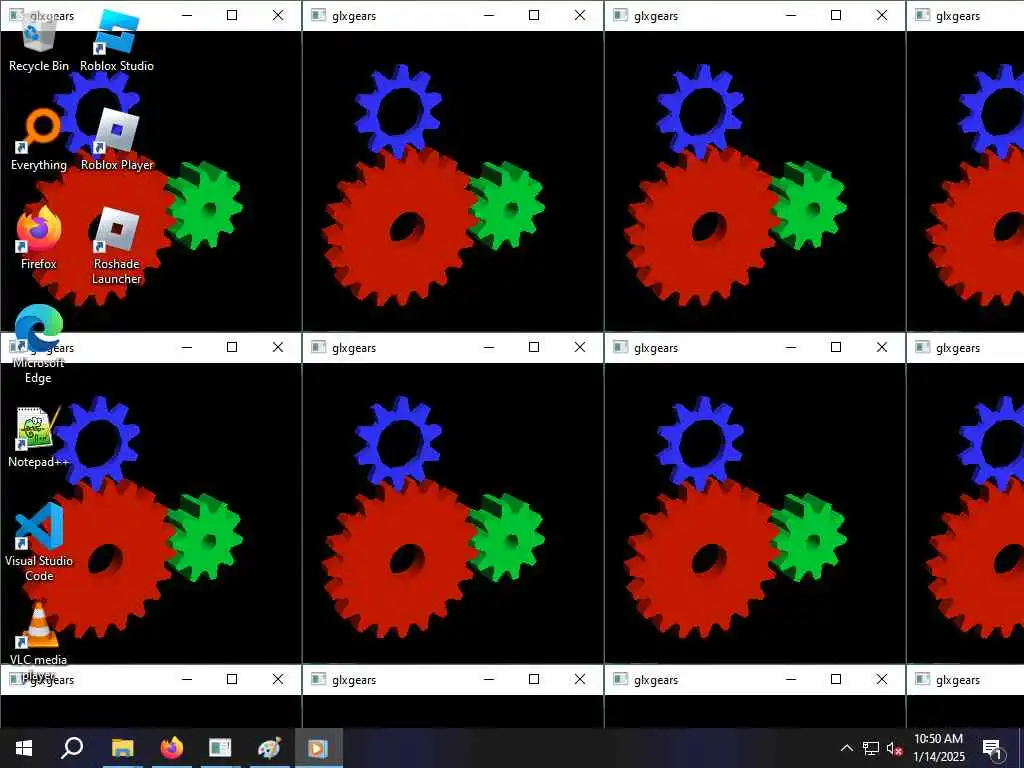This screenshot has height=768, width=1024.
Task: Open File Explorer from the taskbar
Action: tap(122, 748)
